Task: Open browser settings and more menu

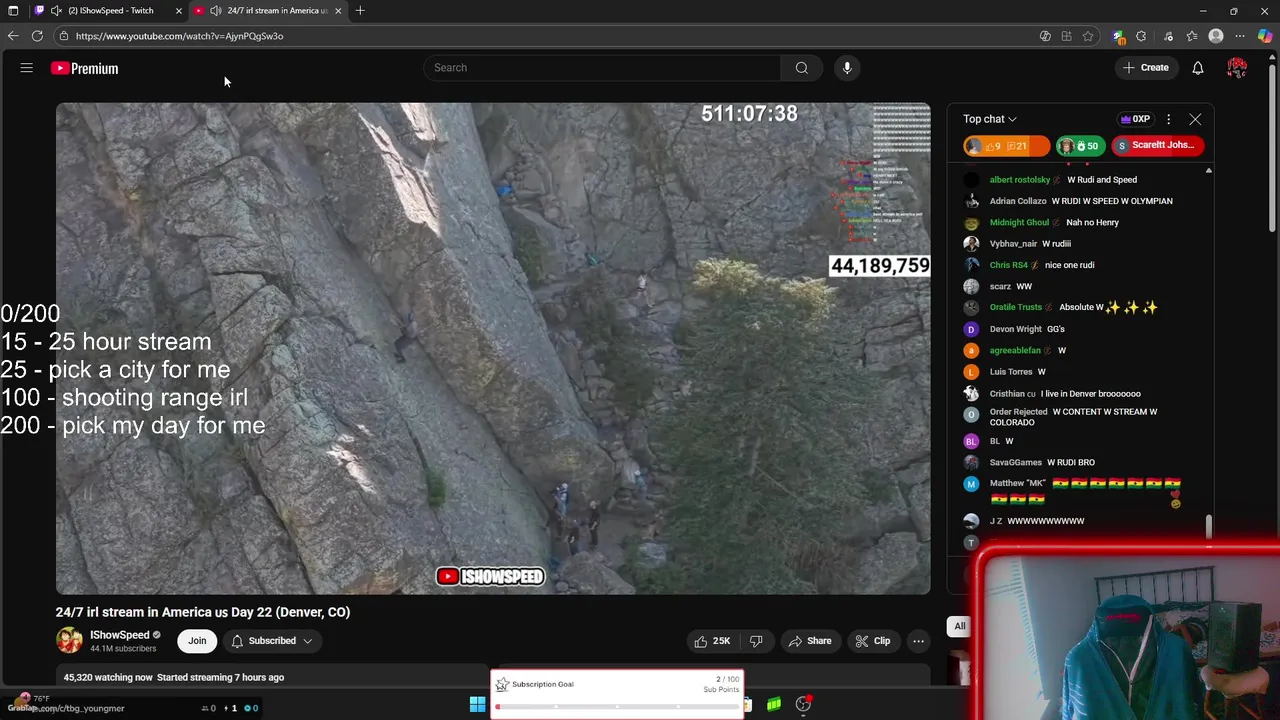Action: pyautogui.click(x=1240, y=36)
